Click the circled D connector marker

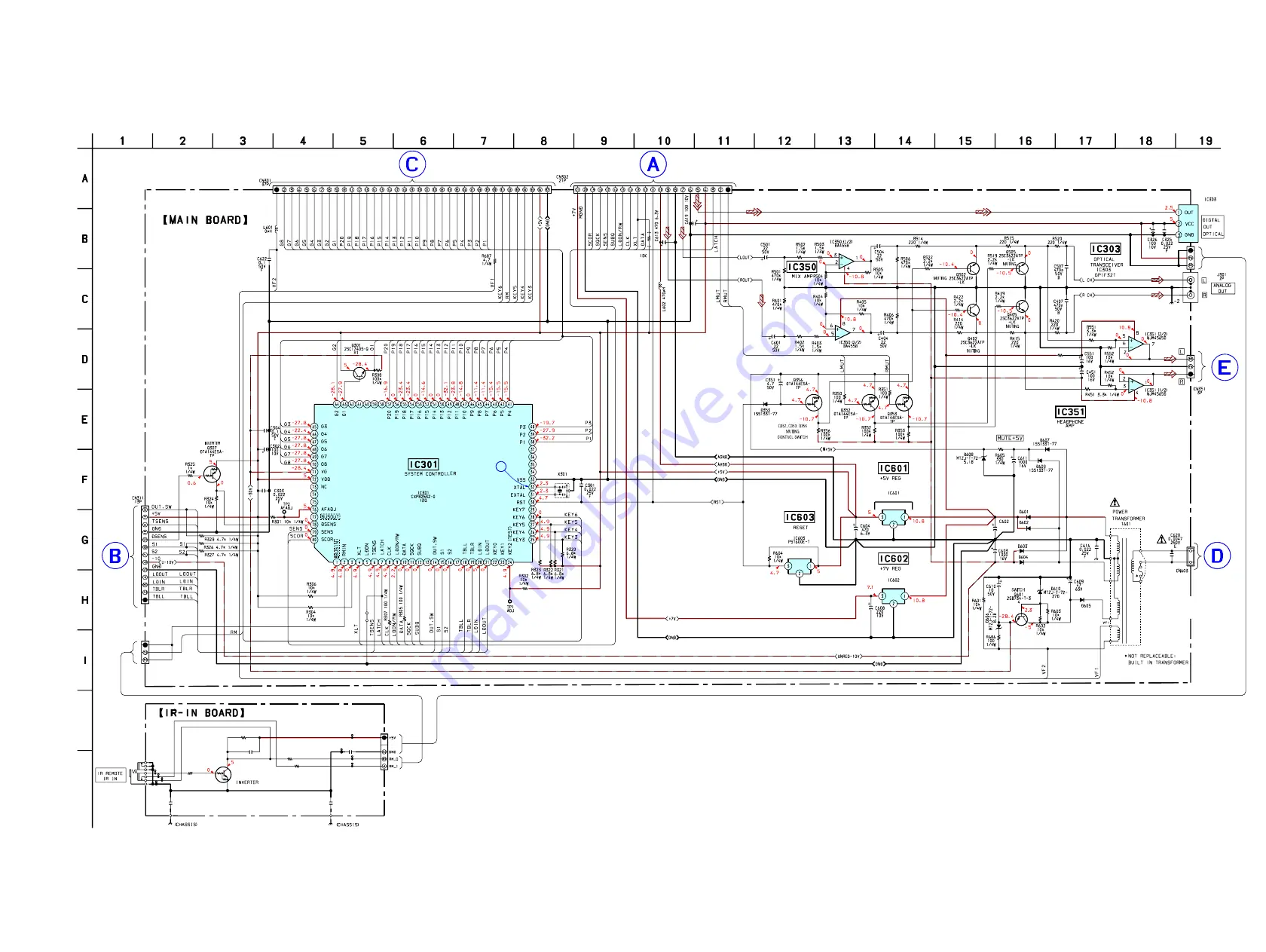pos(1217,556)
